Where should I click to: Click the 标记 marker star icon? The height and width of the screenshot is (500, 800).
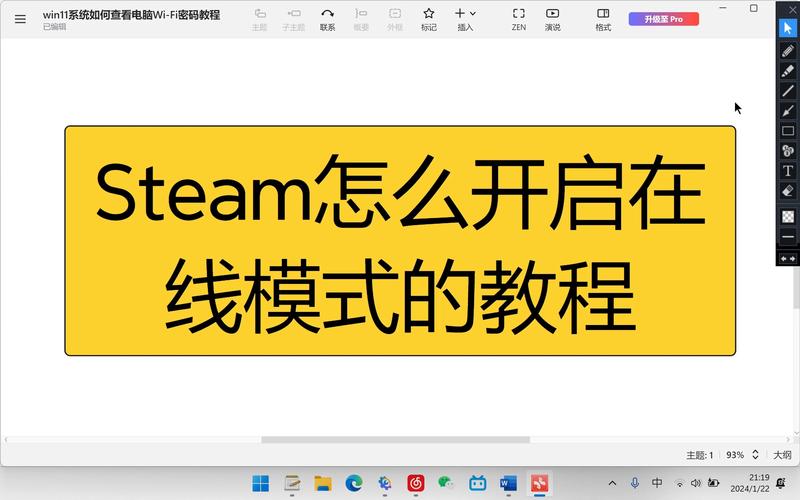click(429, 19)
